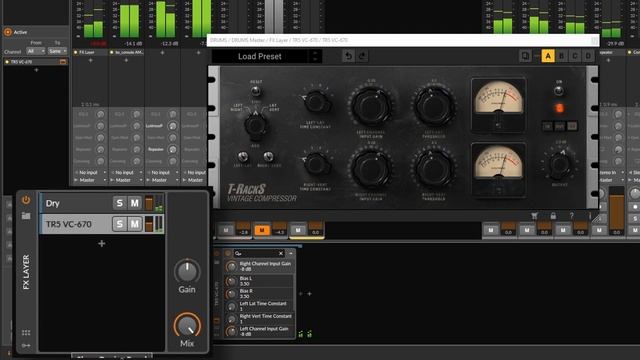Click the Left Lat Time Constant knob
This screenshot has width=640, height=360.
pos(316,102)
